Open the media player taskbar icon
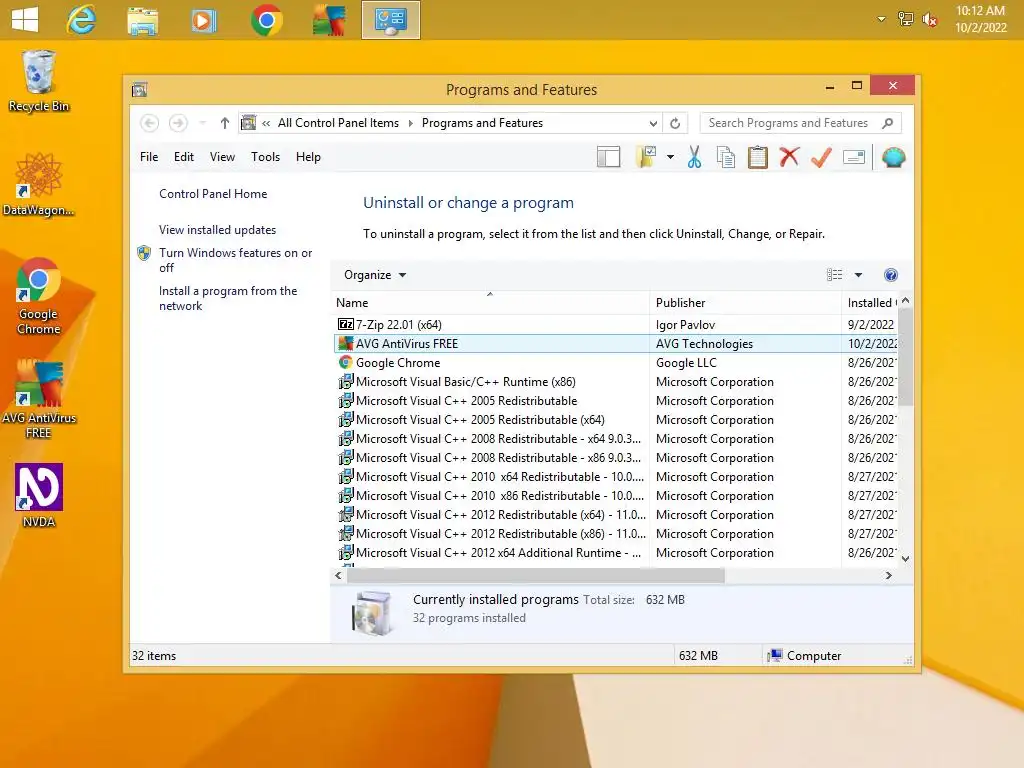Viewport: 1024px width, 768px height. pyautogui.click(x=203, y=21)
